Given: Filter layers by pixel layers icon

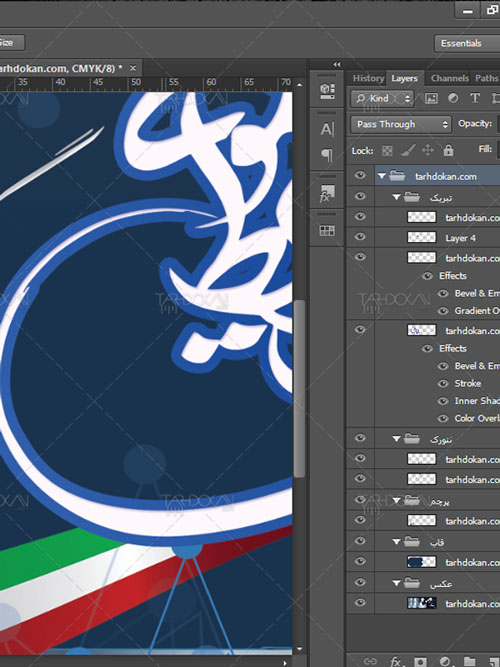Looking at the screenshot, I should 431,98.
